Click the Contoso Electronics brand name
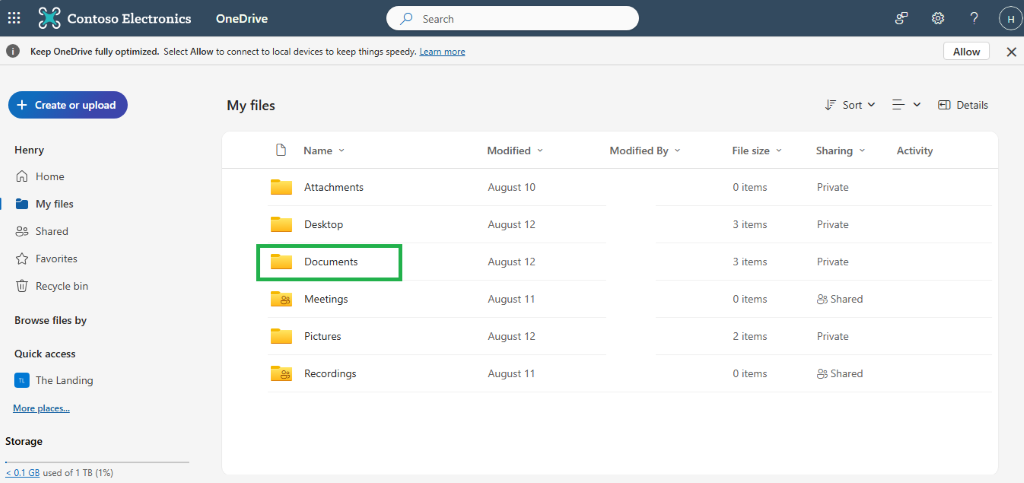This screenshot has height=483, width=1024. tap(129, 18)
